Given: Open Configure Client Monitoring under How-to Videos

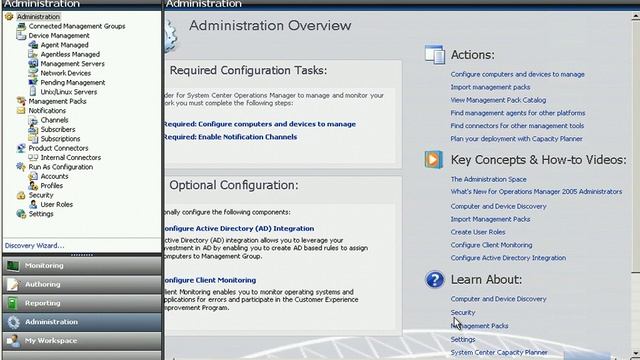Looking at the screenshot, I should point(491,245).
